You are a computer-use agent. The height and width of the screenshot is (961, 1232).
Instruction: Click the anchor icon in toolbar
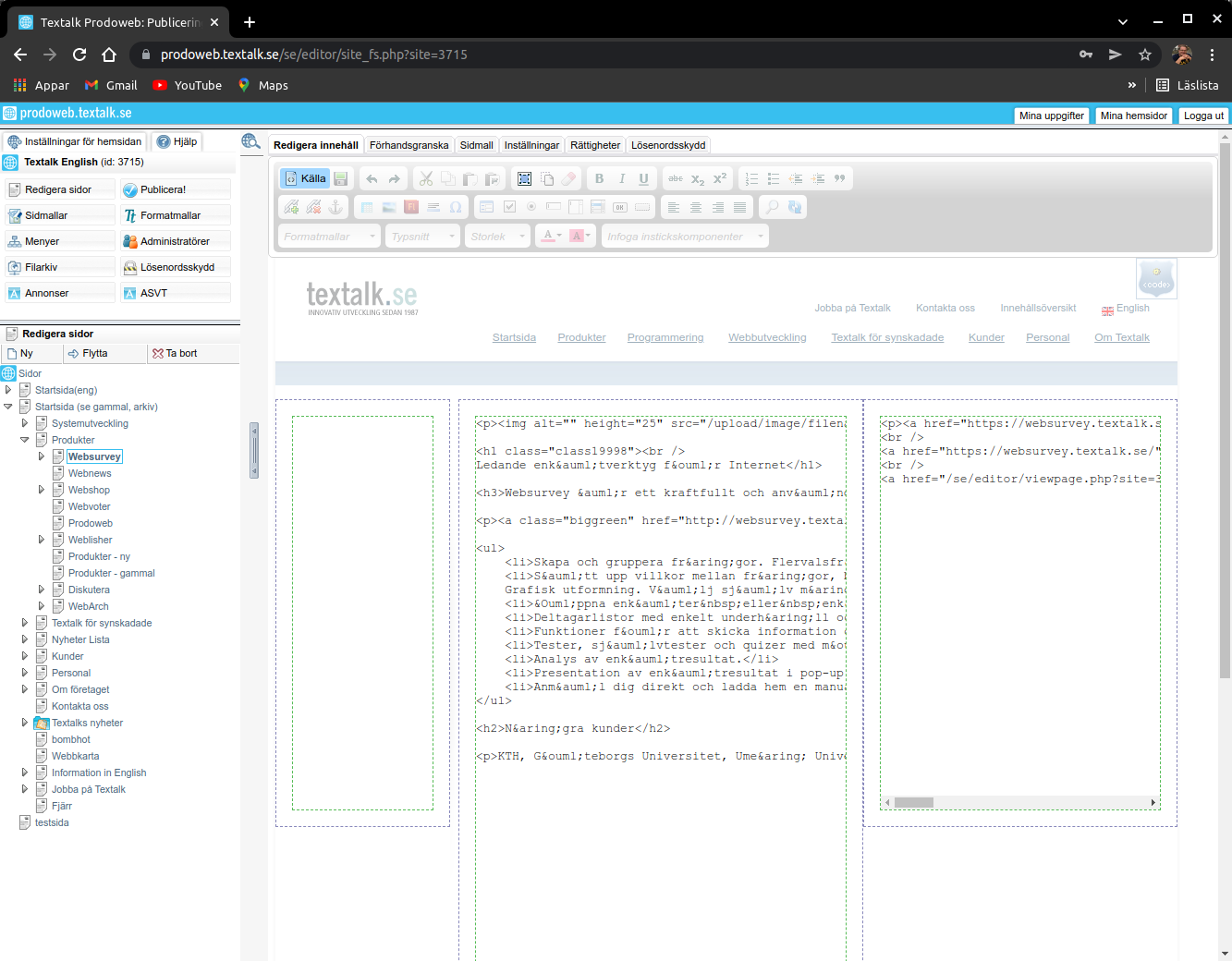tap(336, 207)
